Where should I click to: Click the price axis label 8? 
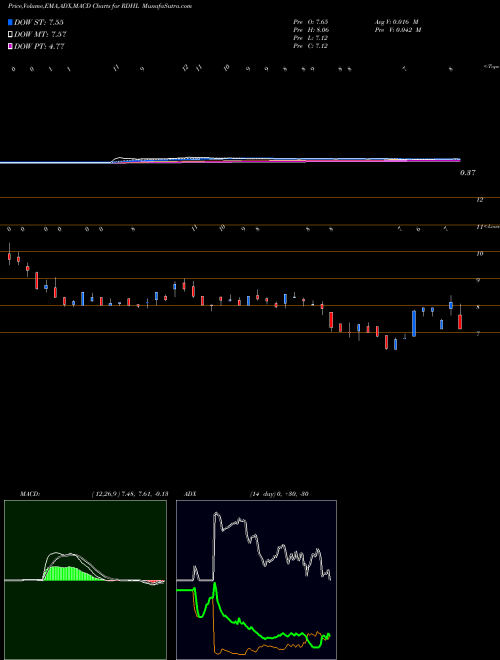(478, 308)
